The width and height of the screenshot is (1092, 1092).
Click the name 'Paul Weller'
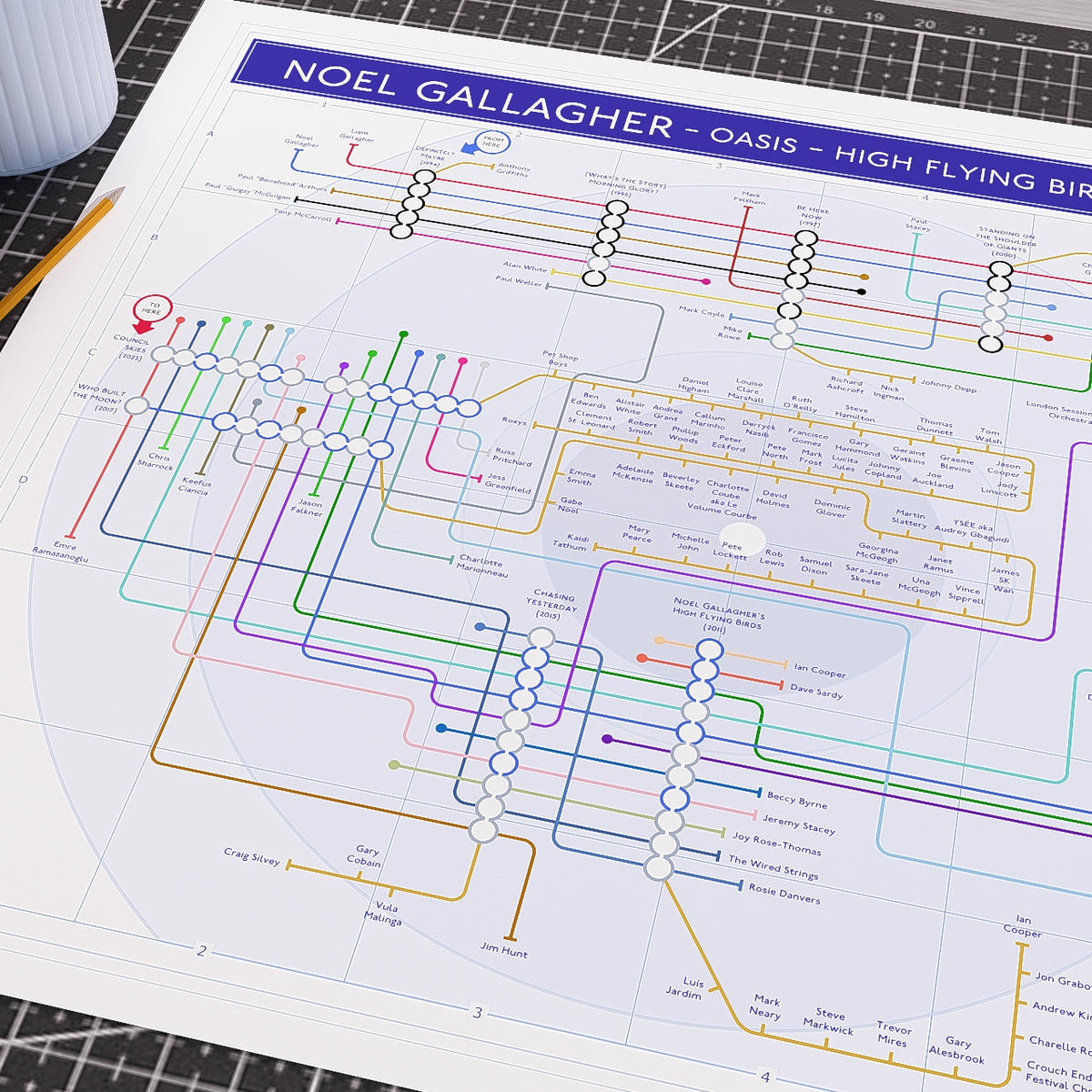tap(518, 281)
